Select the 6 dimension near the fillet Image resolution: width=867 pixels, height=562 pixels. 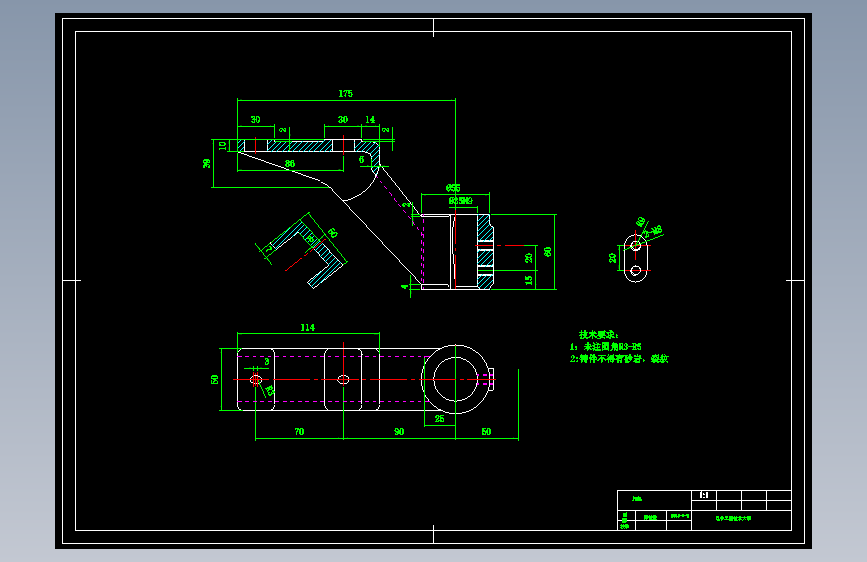(x=362, y=160)
